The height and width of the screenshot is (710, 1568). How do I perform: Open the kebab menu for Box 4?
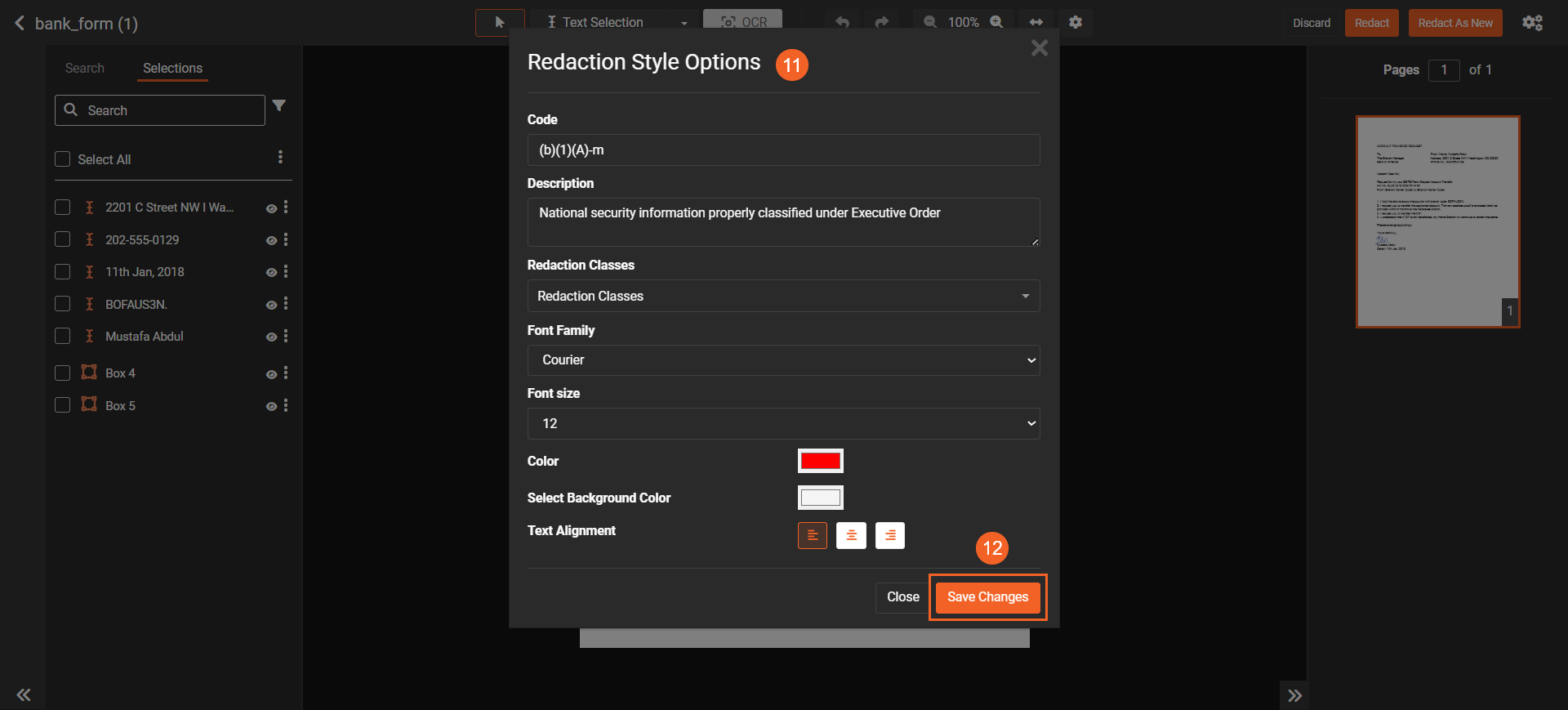286,373
